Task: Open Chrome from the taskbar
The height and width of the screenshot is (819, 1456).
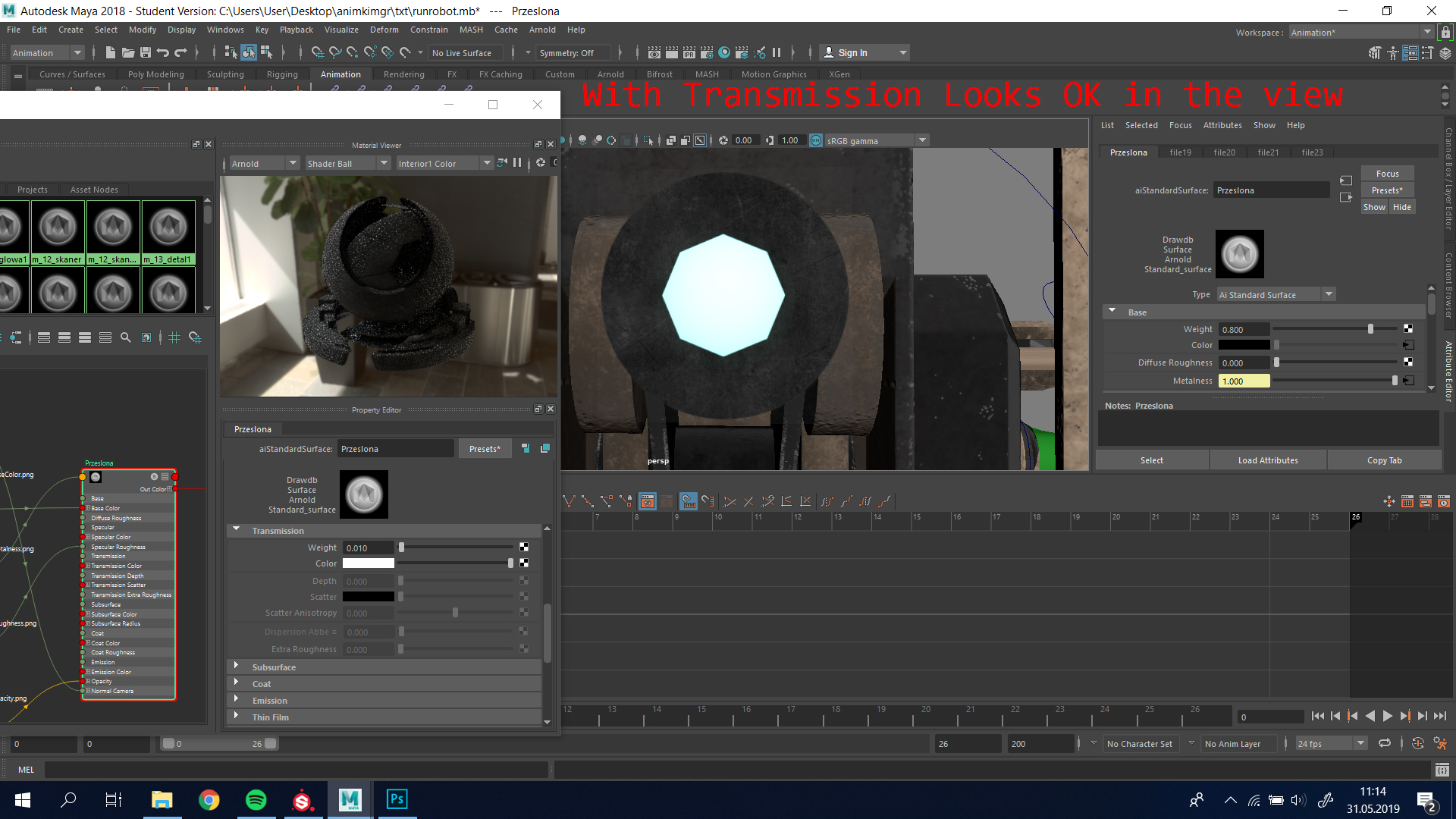Action: click(x=209, y=799)
